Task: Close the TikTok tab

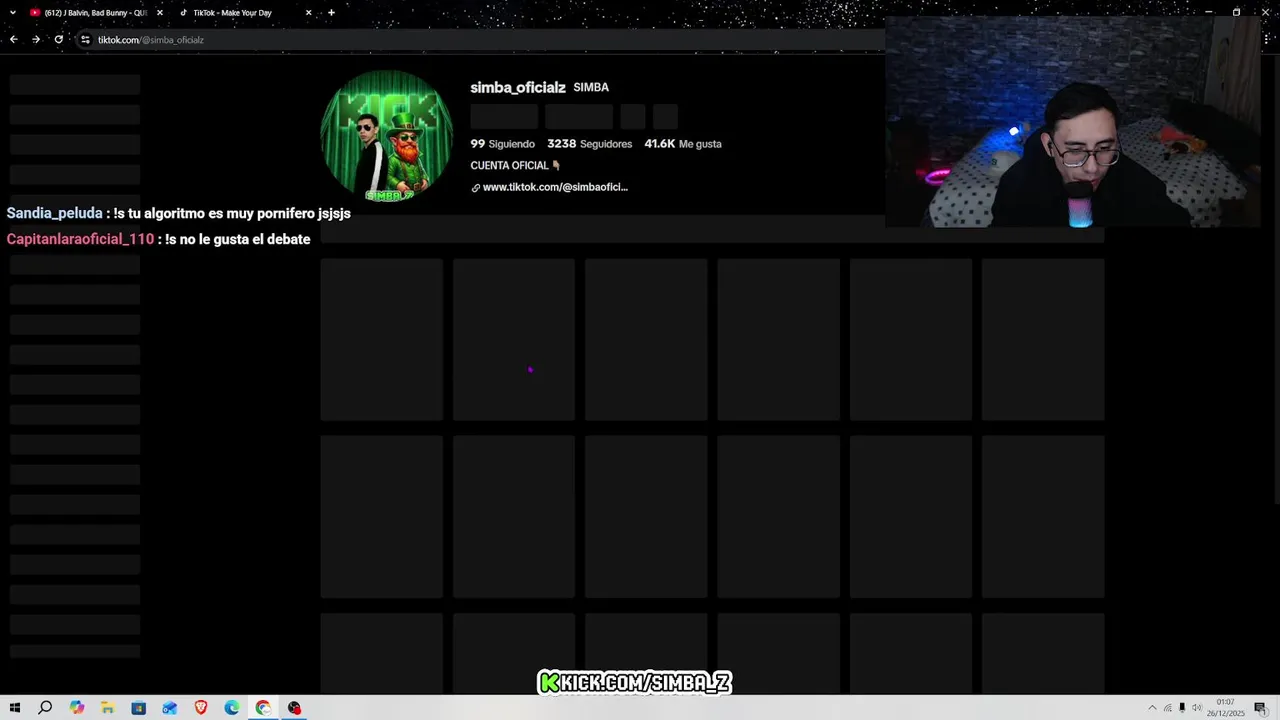Action: [308, 13]
